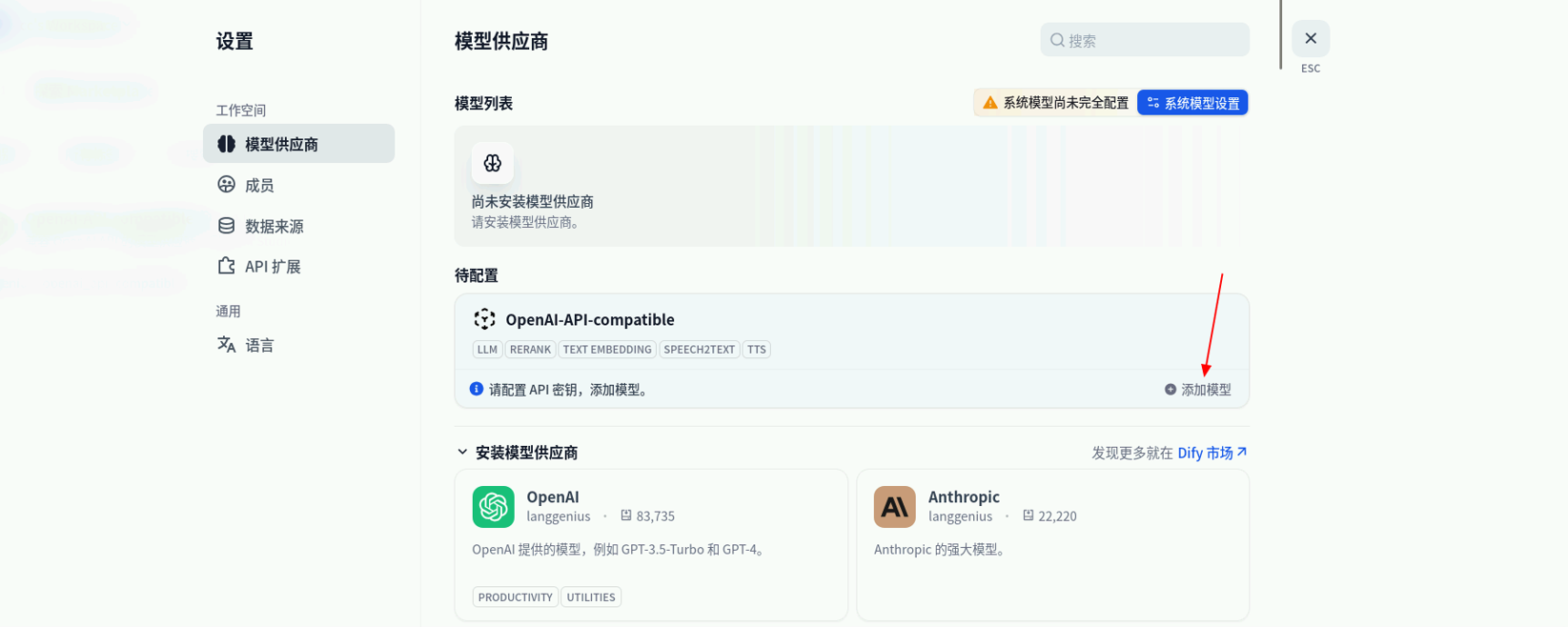Click the RERANK tag
Image resolution: width=1568 pixels, height=627 pixels.
[x=530, y=350]
